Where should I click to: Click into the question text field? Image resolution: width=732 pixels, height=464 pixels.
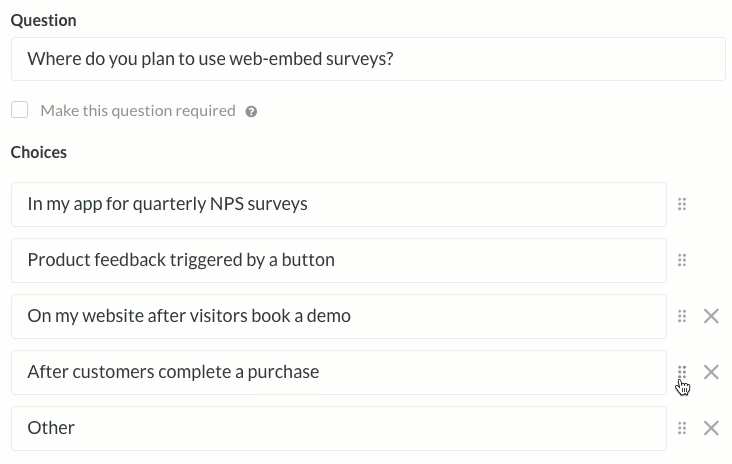coord(368,59)
